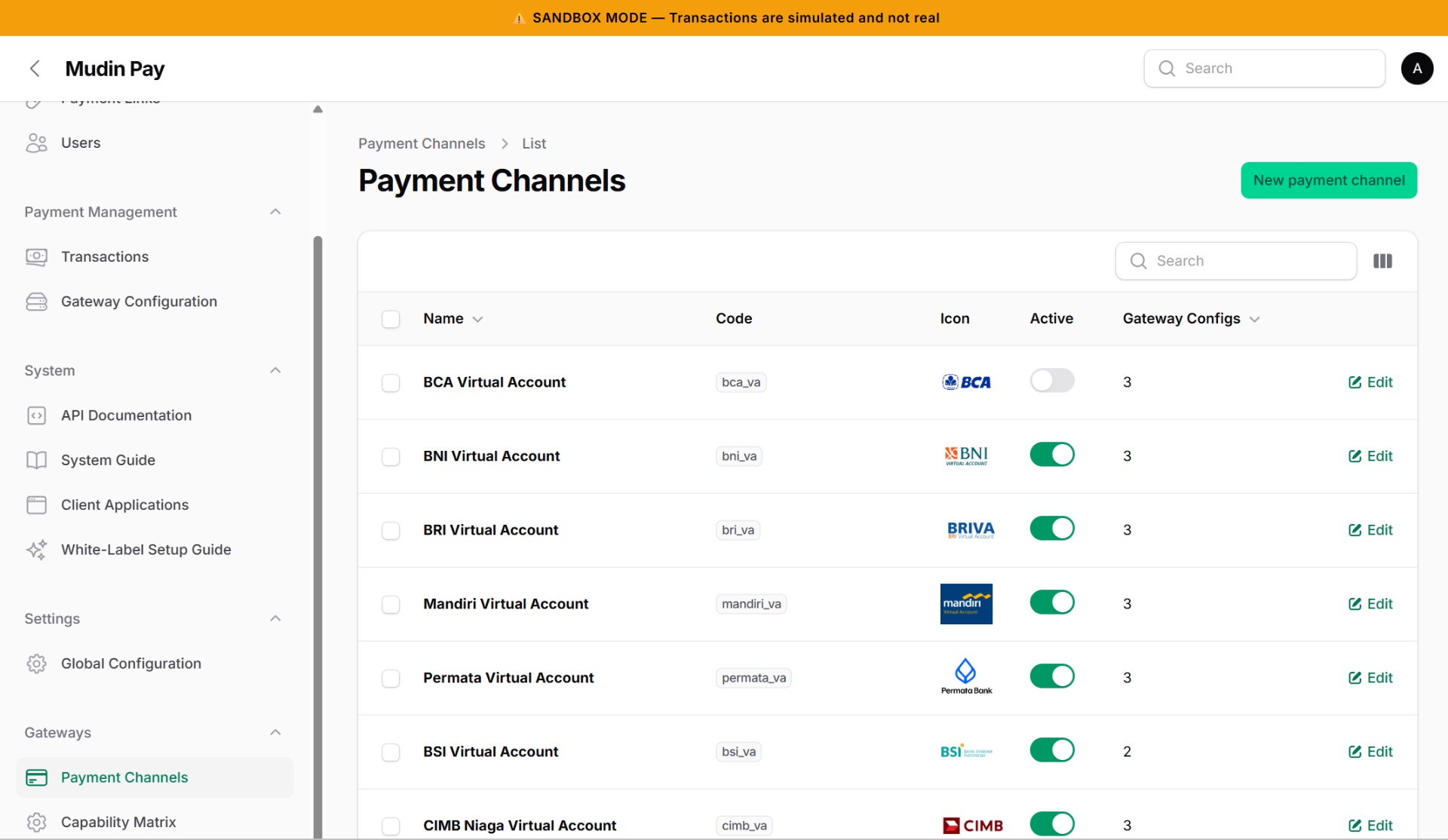Image resolution: width=1448 pixels, height=840 pixels.
Task: Check the BCA Virtual Account row checkbox
Action: [391, 383]
